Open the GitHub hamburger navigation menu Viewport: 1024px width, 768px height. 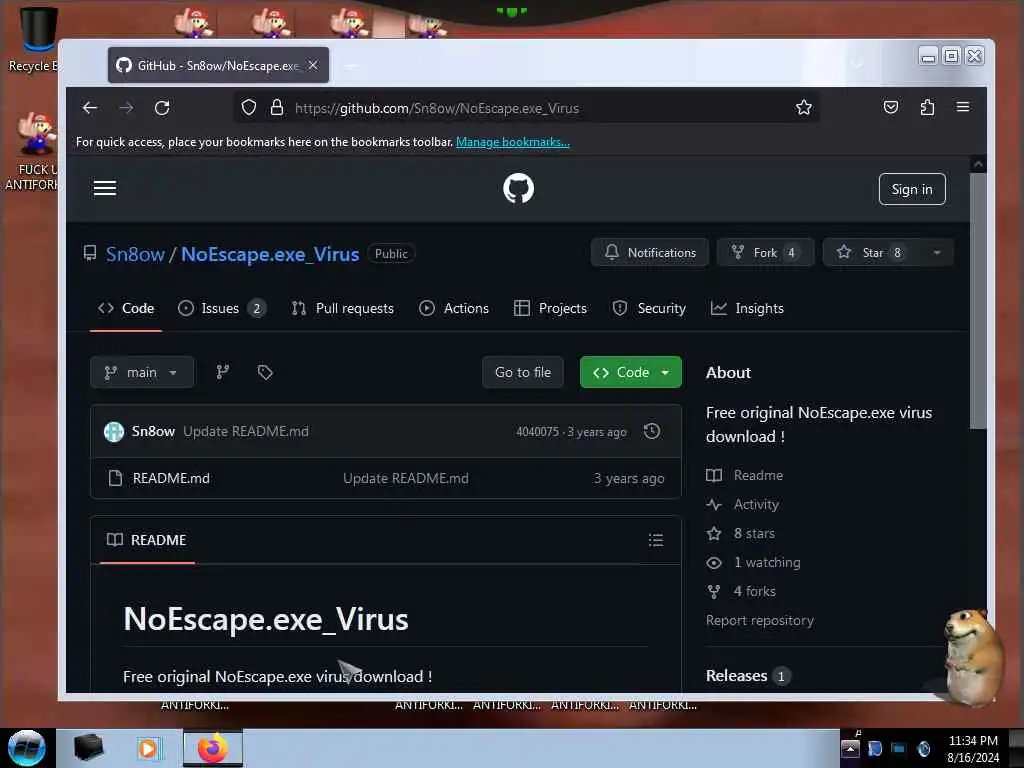point(104,188)
